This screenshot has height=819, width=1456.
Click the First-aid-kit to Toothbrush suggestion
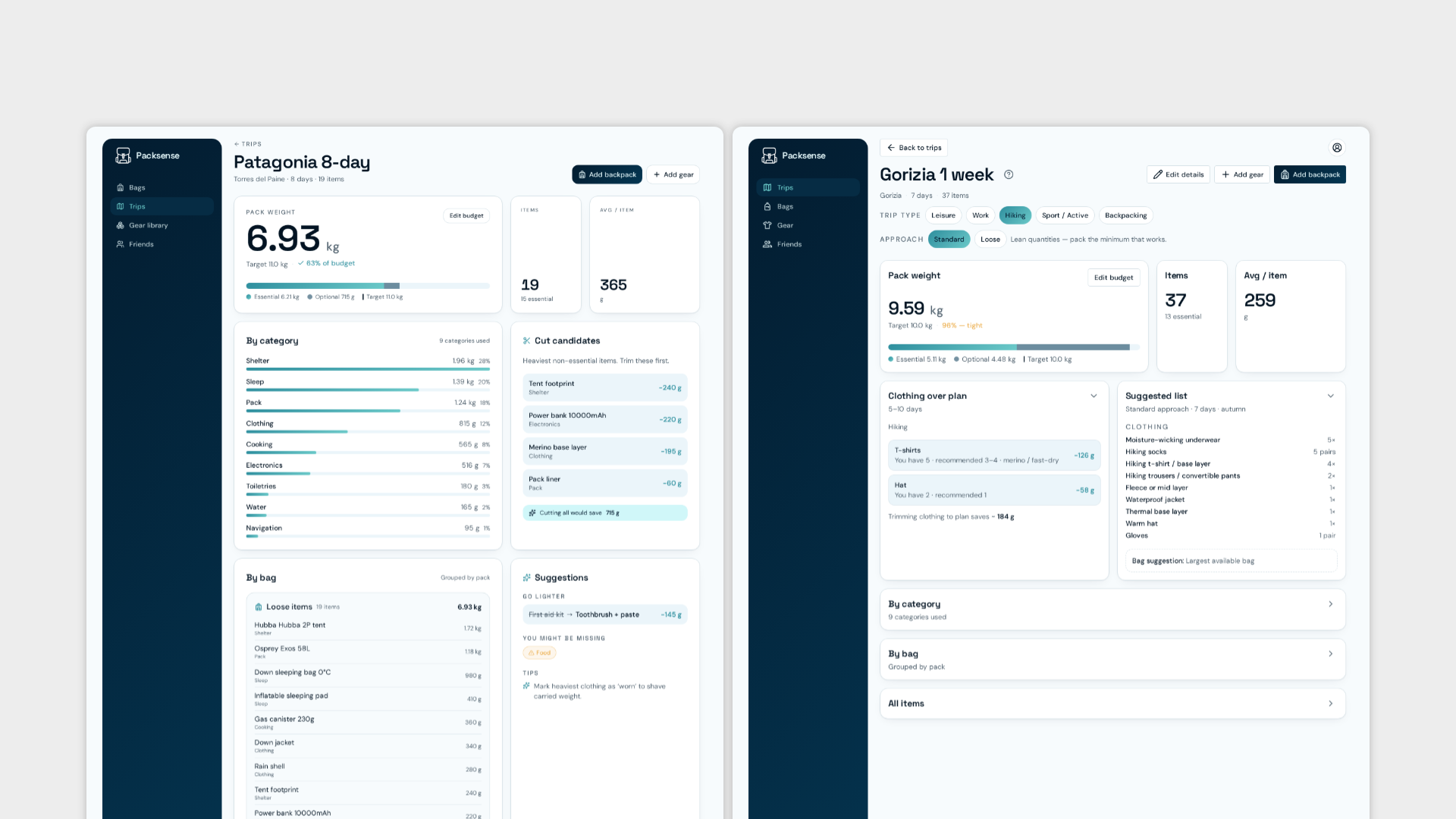605,615
